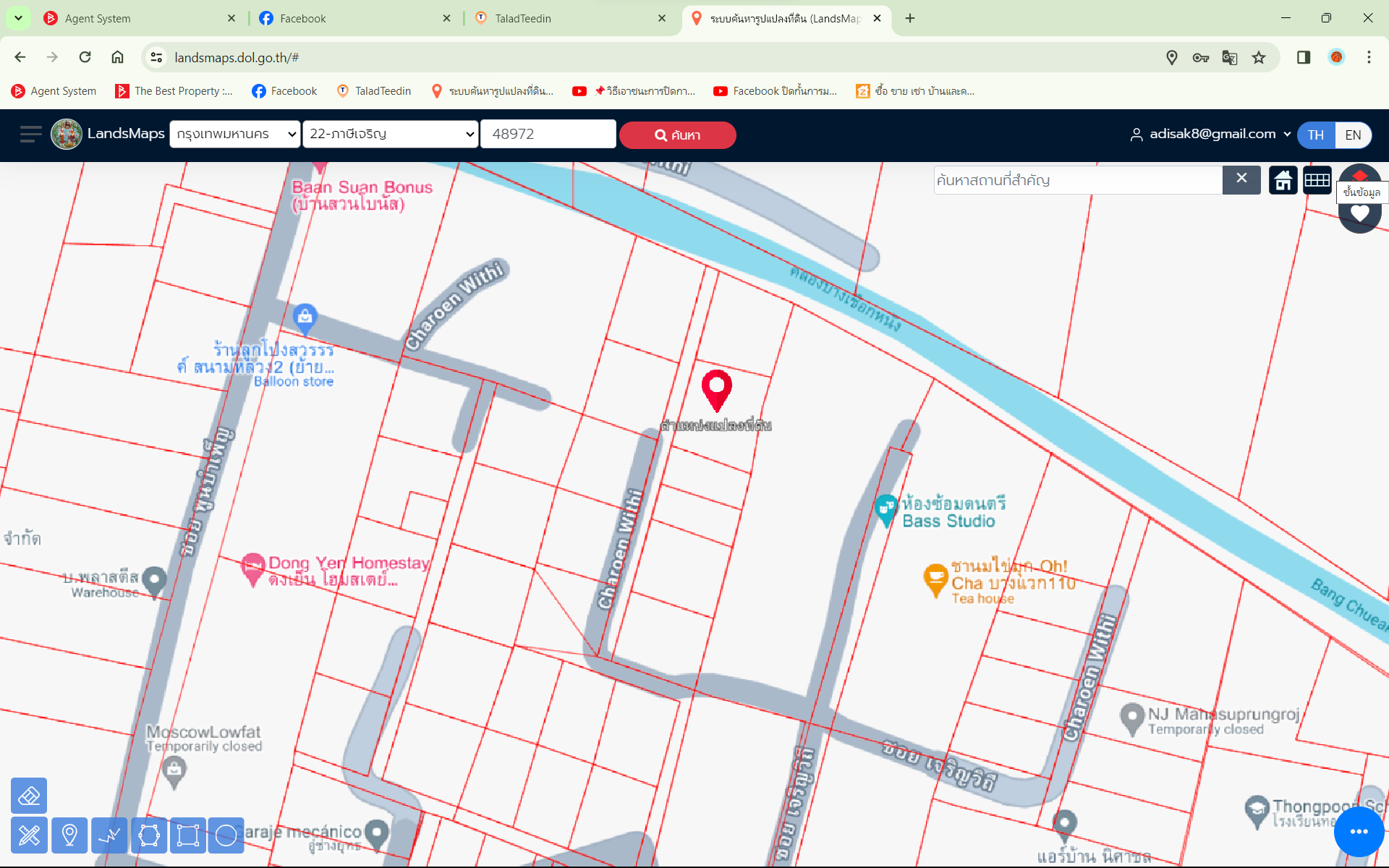Click the red ค้นหา search button
This screenshot has width=1389, height=868.
pos(677,135)
